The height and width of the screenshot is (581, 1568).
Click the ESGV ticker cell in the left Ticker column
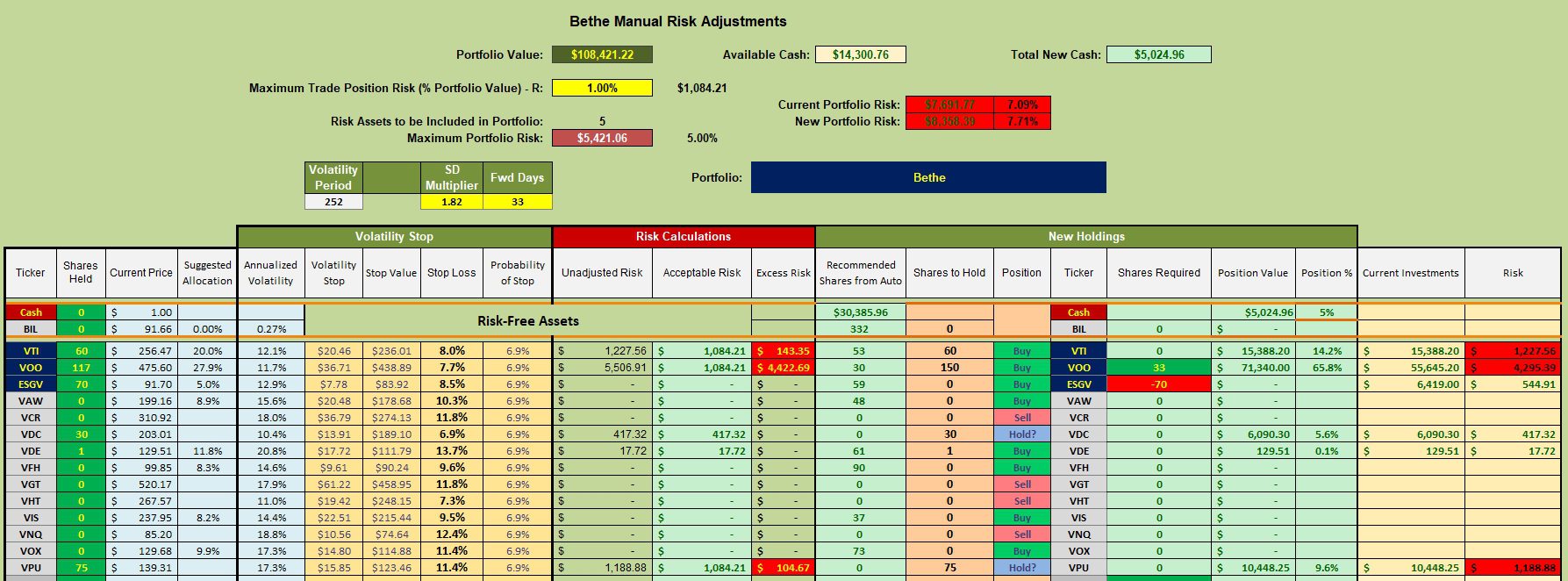pyautogui.click(x=31, y=384)
